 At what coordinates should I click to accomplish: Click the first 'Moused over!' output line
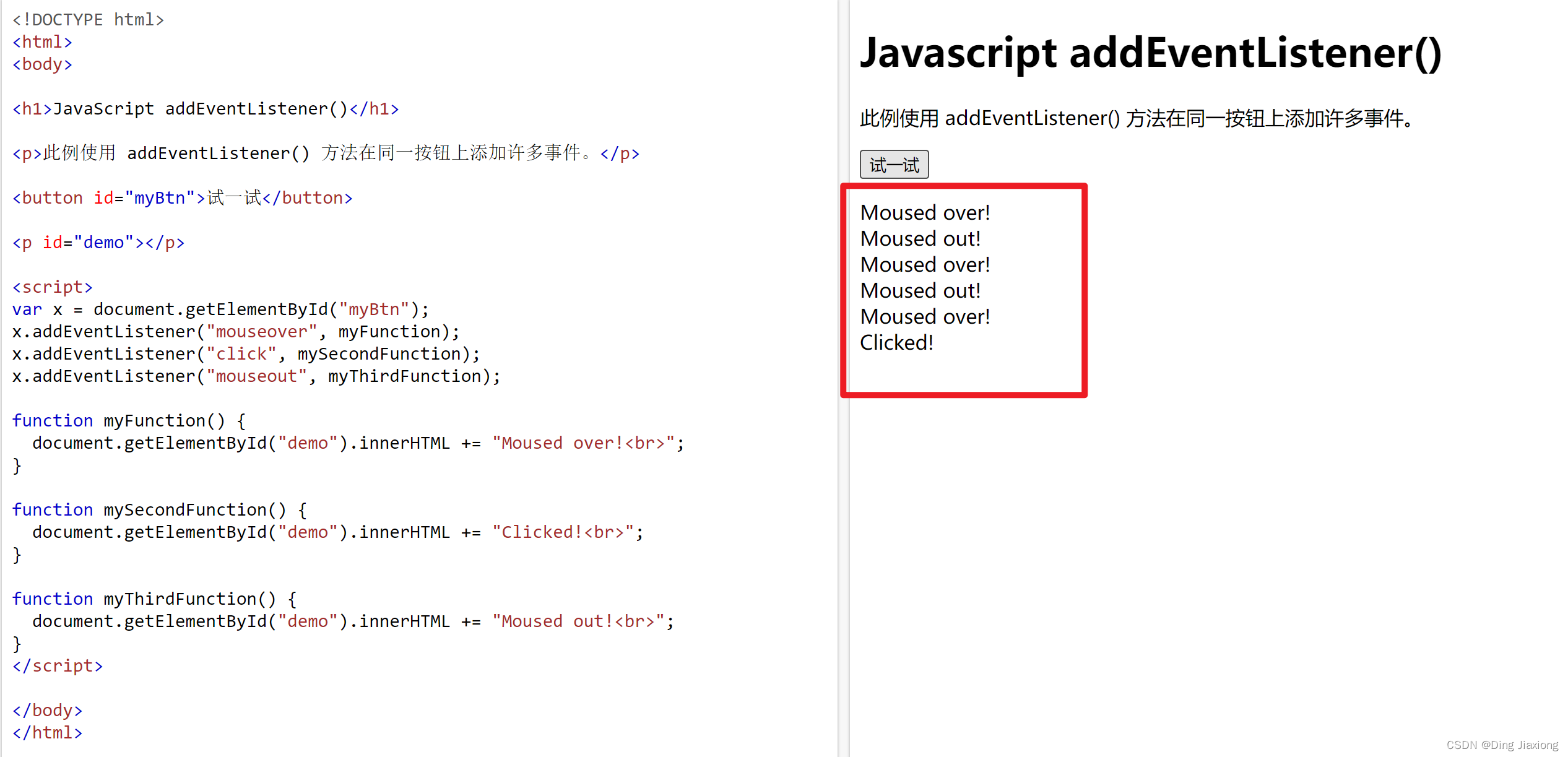[925, 212]
